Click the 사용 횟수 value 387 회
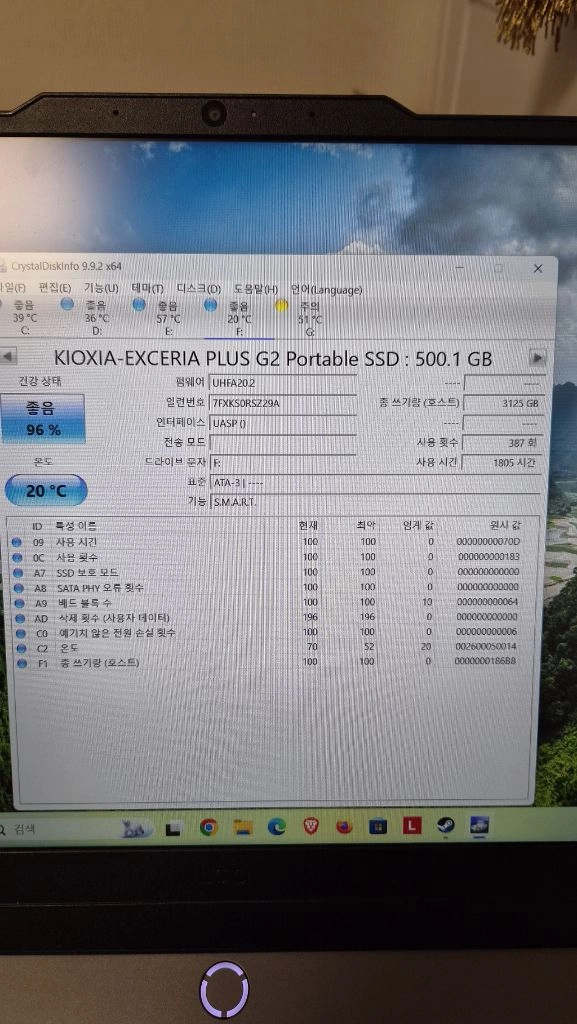This screenshot has height=1024, width=577. click(503, 443)
